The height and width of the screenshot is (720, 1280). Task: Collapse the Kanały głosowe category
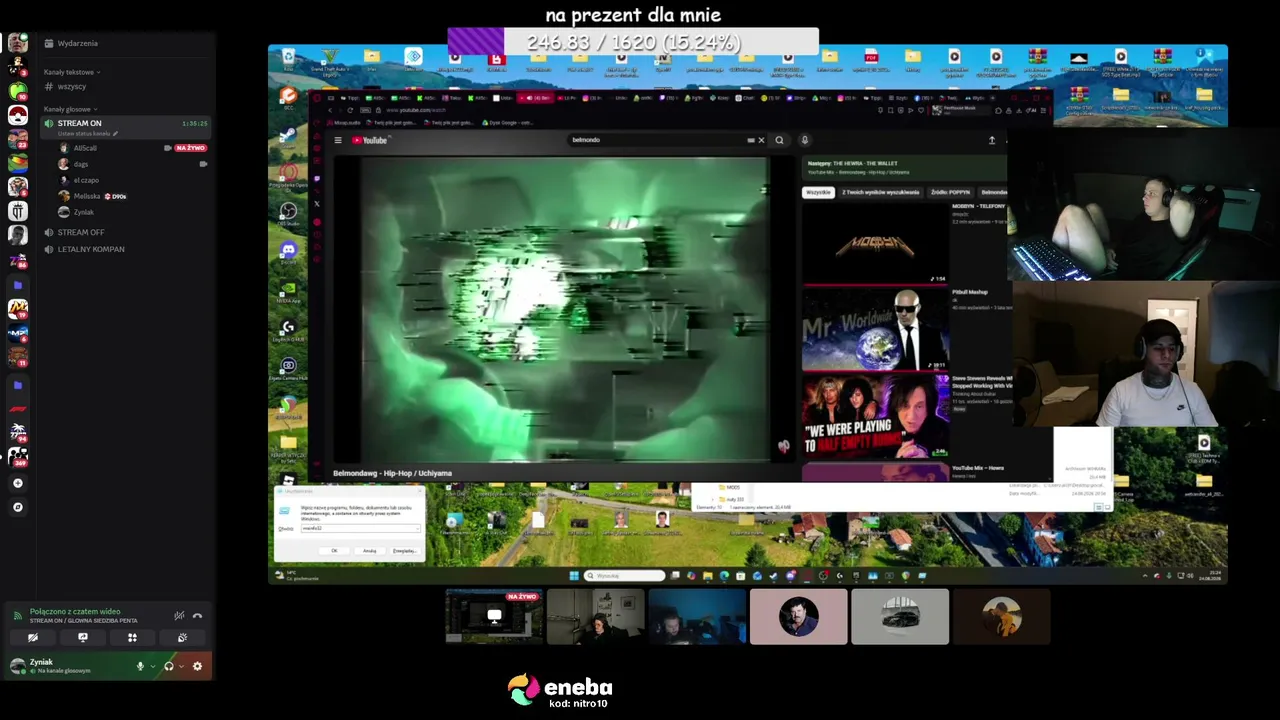[70, 109]
